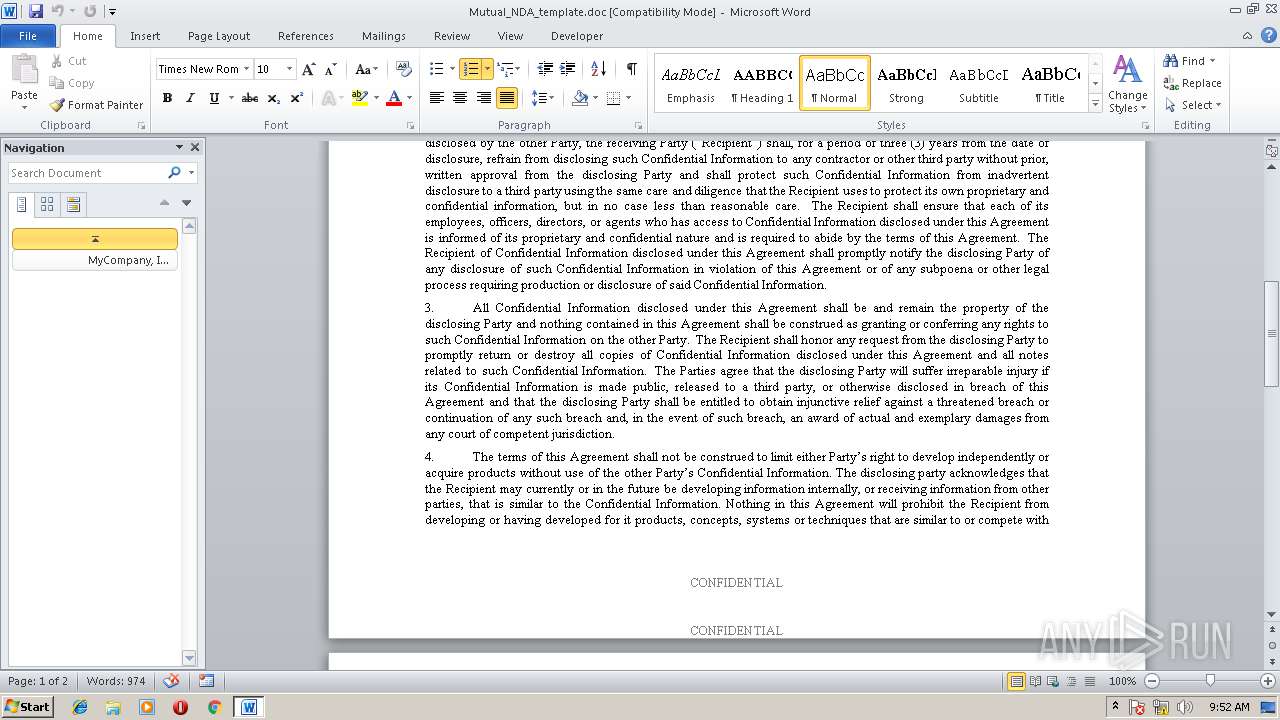Align text to the right
This screenshot has height=720, width=1280.
(x=484, y=98)
